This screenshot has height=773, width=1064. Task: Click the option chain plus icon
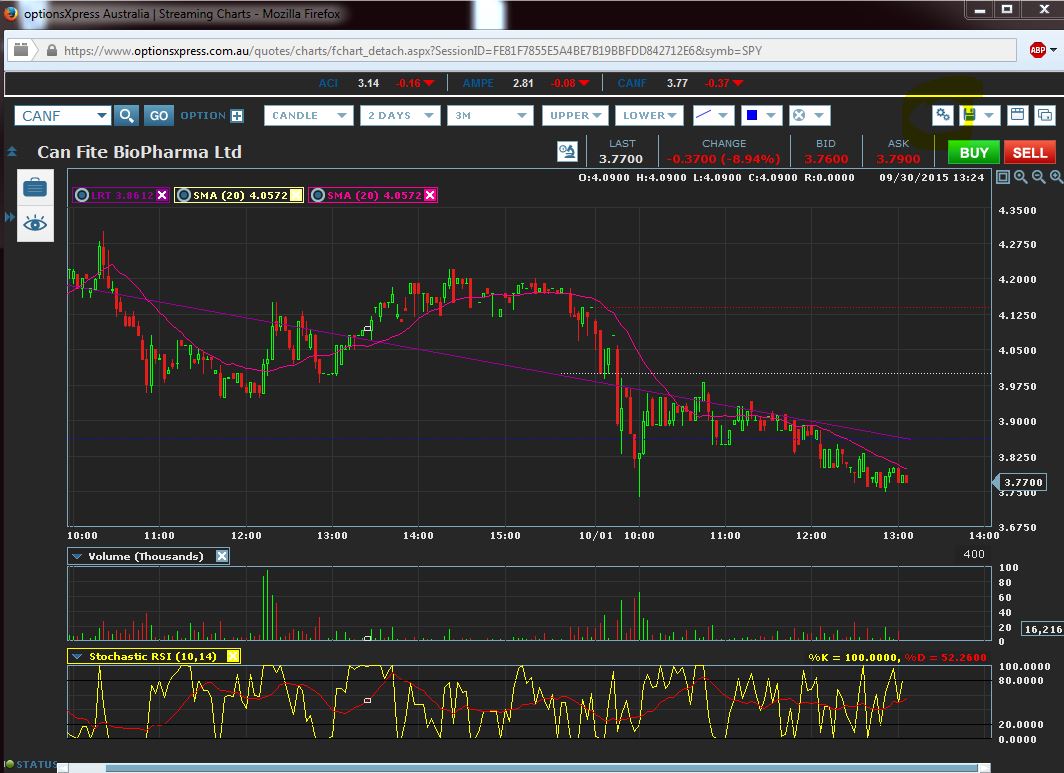coord(237,116)
